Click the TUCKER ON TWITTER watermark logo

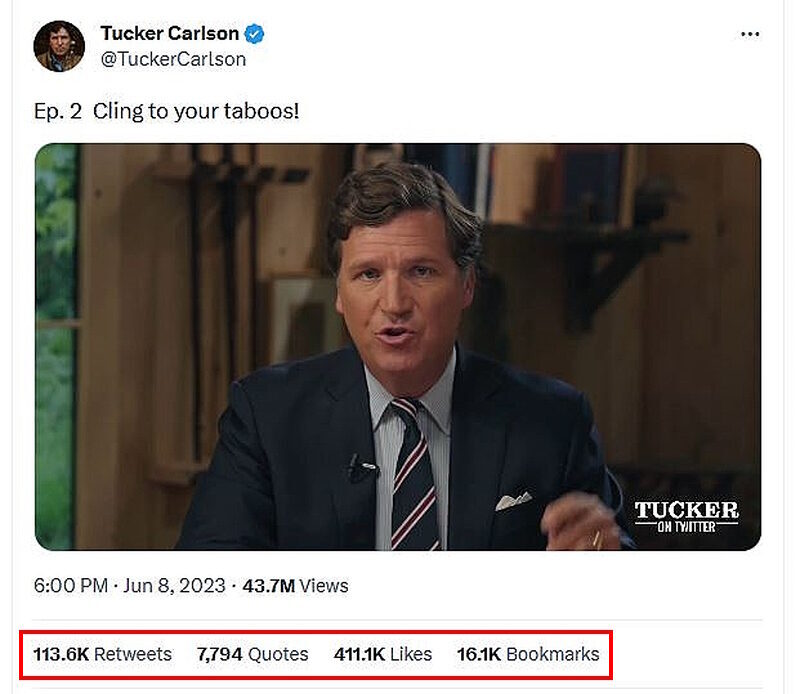click(686, 516)
